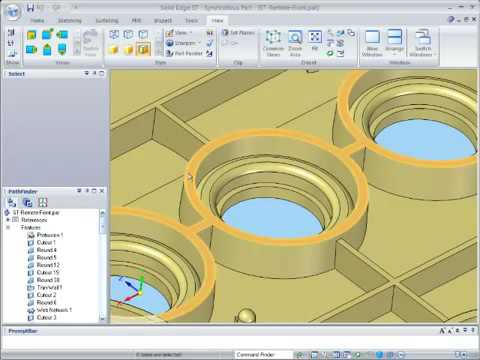The width and height of the screenshot is (480, 360).
Task: Select the view cube with right green arrow
Action: click(31, 49)
